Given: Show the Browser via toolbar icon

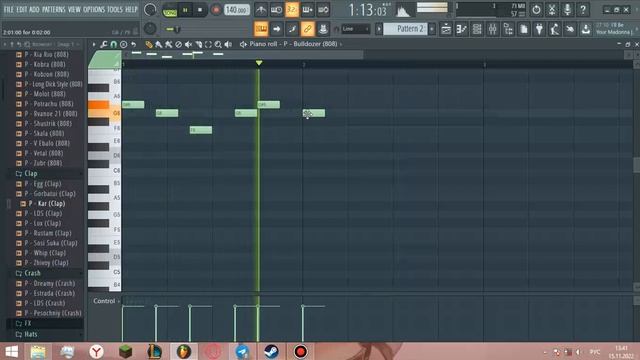Looking at the screenshot, I should pyautogui.click(x=508, y=29).
